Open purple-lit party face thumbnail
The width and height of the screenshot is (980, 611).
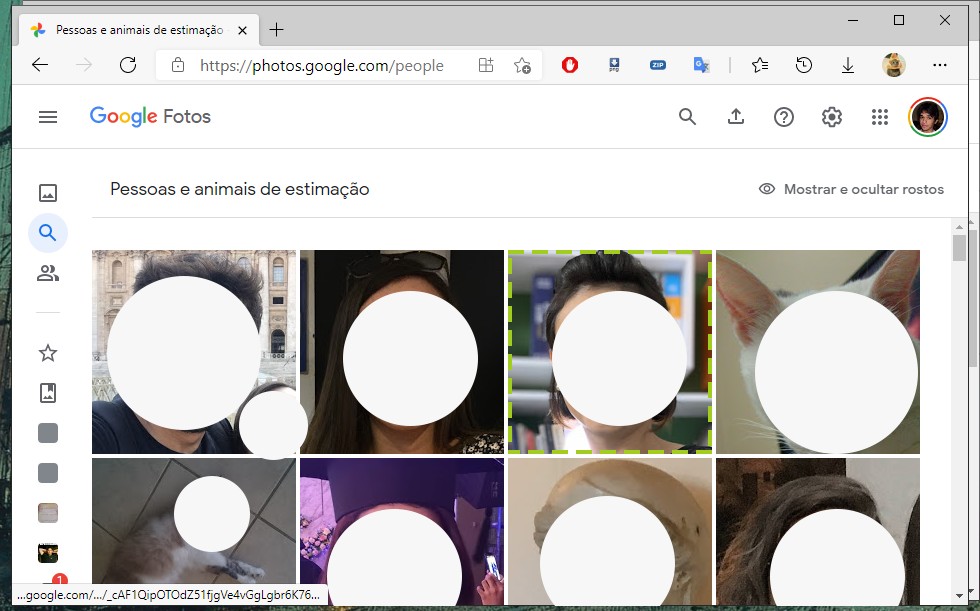(x=402, y=532)
